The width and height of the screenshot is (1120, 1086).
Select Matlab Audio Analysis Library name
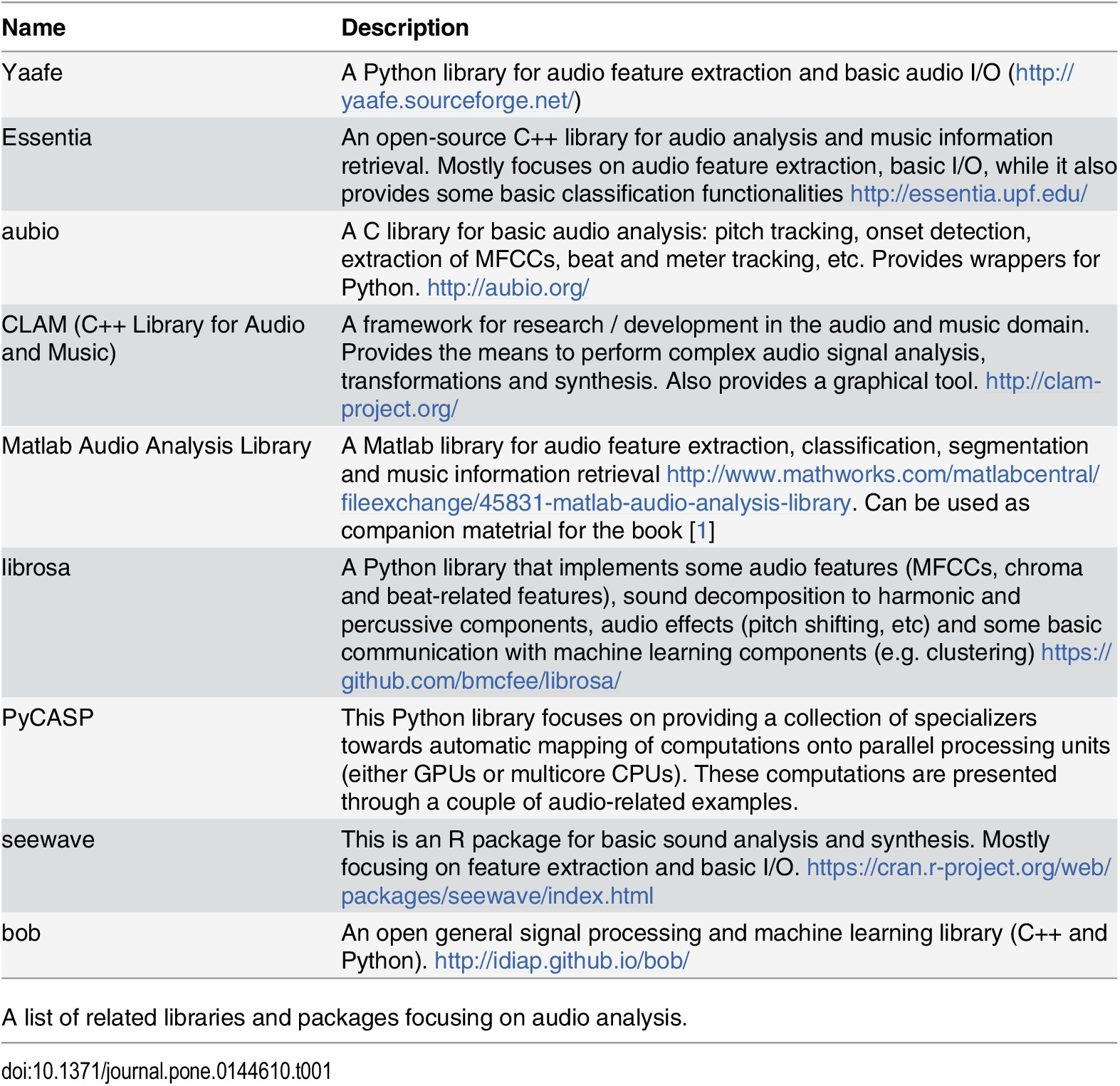pos(157,446)
